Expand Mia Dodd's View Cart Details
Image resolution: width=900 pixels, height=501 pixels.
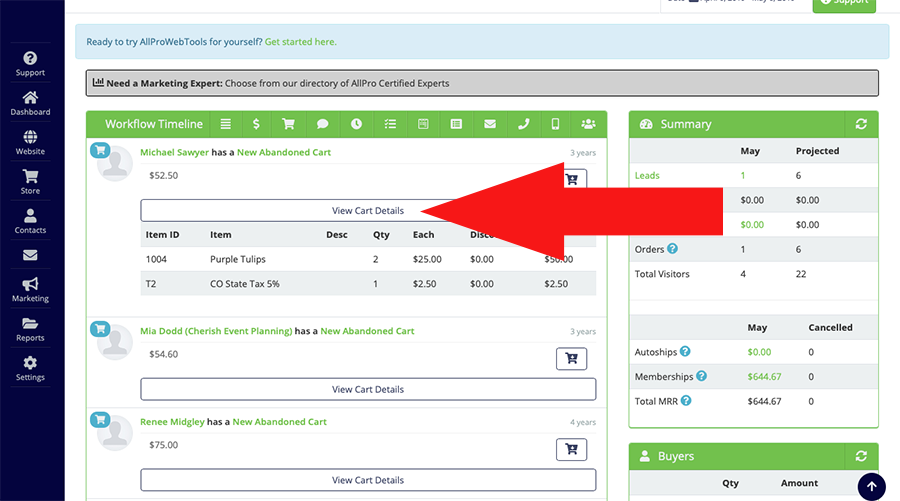coord(367,389)
